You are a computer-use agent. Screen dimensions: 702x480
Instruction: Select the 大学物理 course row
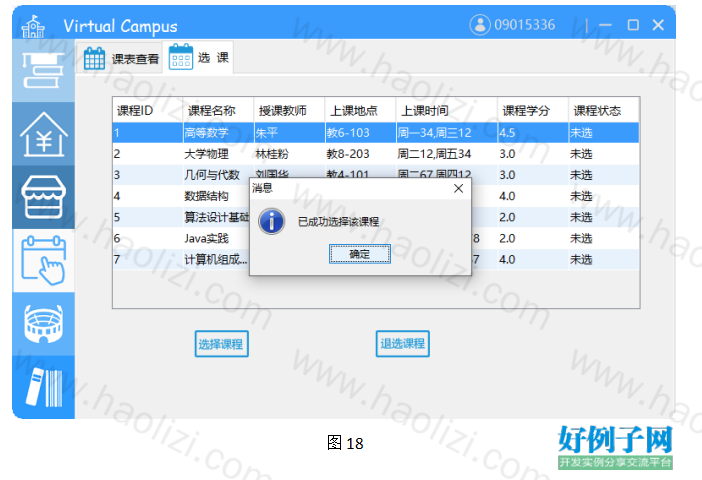coord(376,154)
